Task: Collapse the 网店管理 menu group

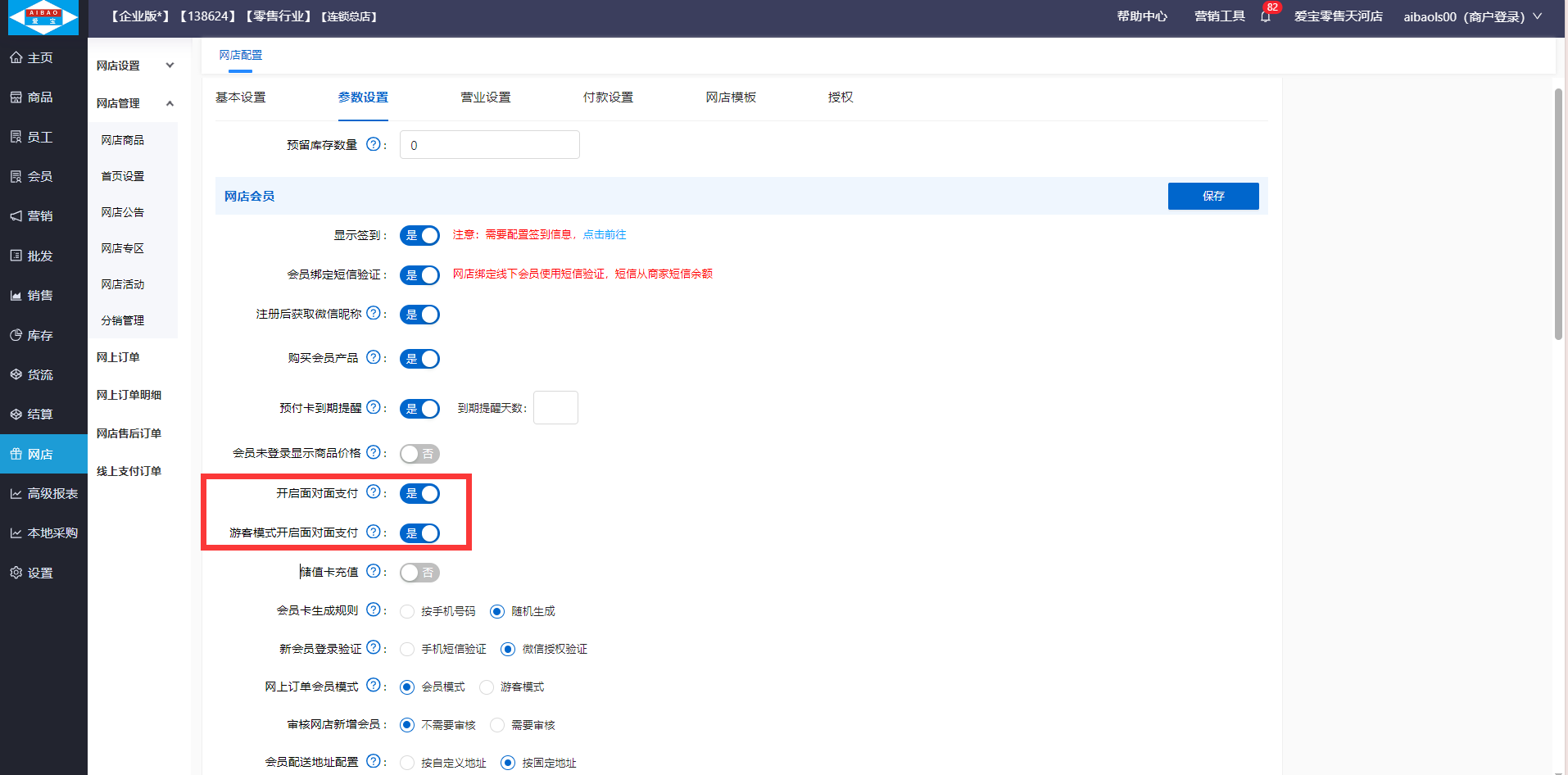Action: click(x=135, y=103)
